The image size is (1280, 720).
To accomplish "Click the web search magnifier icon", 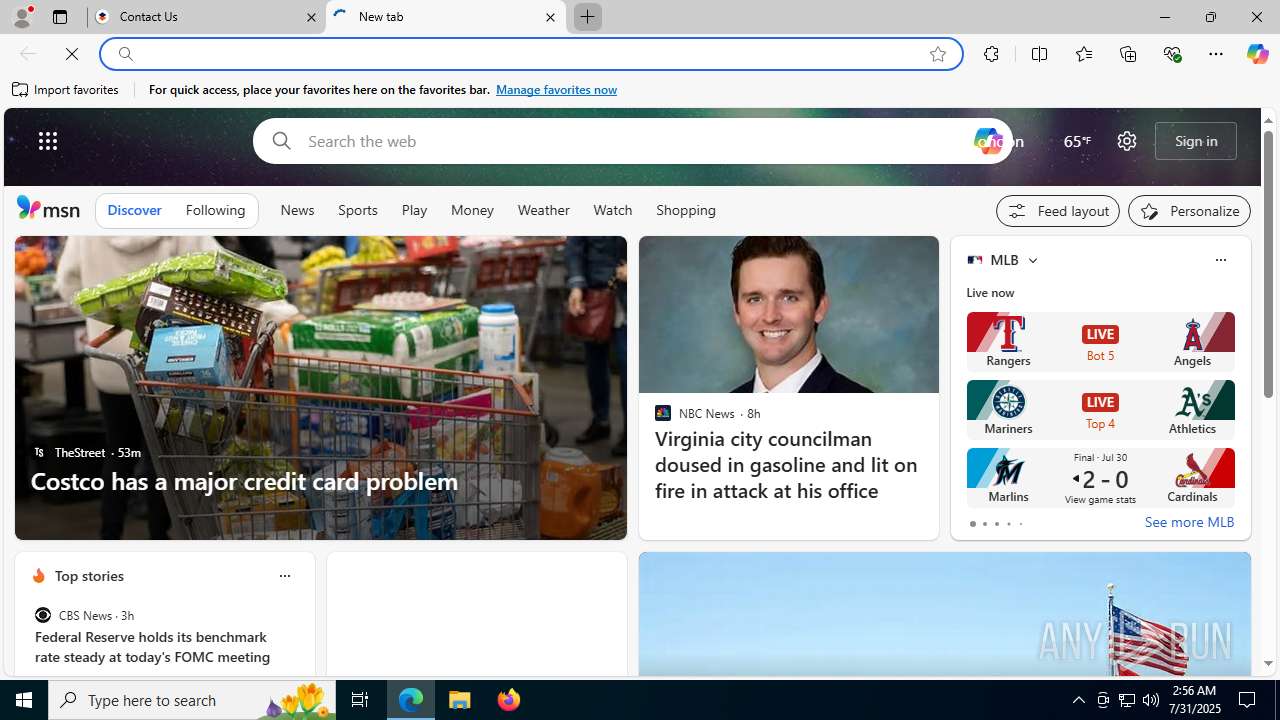I will (281, 141).
